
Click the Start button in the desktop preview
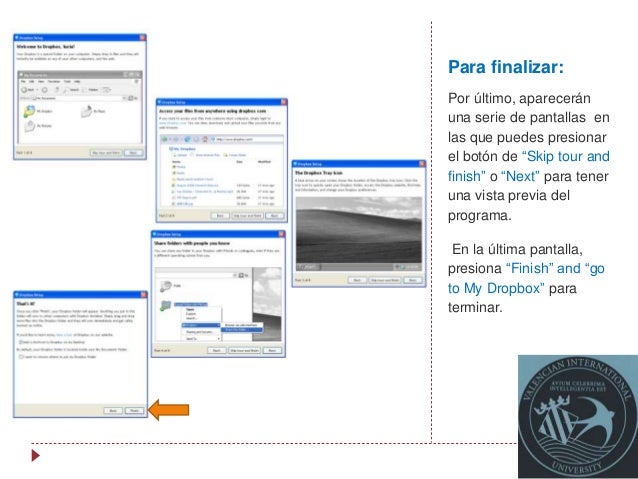309,267
